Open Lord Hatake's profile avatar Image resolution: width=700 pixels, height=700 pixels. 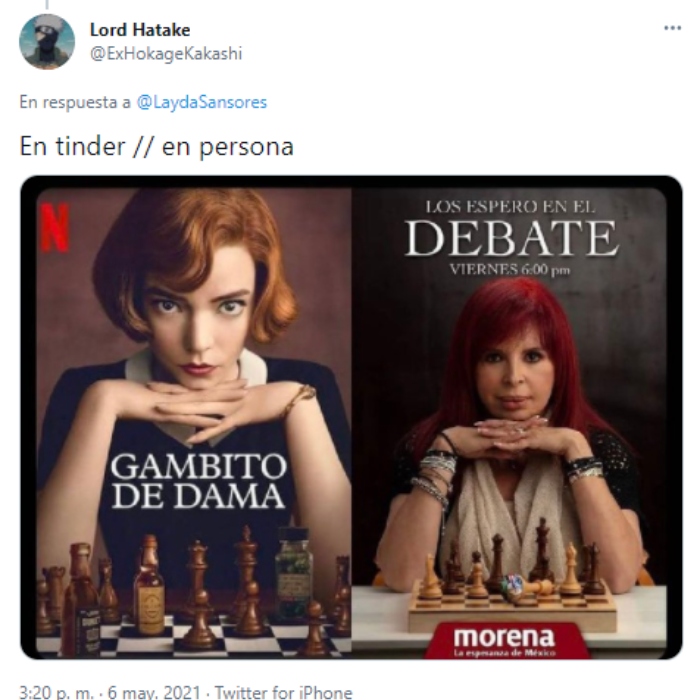[x=47, y=42]
